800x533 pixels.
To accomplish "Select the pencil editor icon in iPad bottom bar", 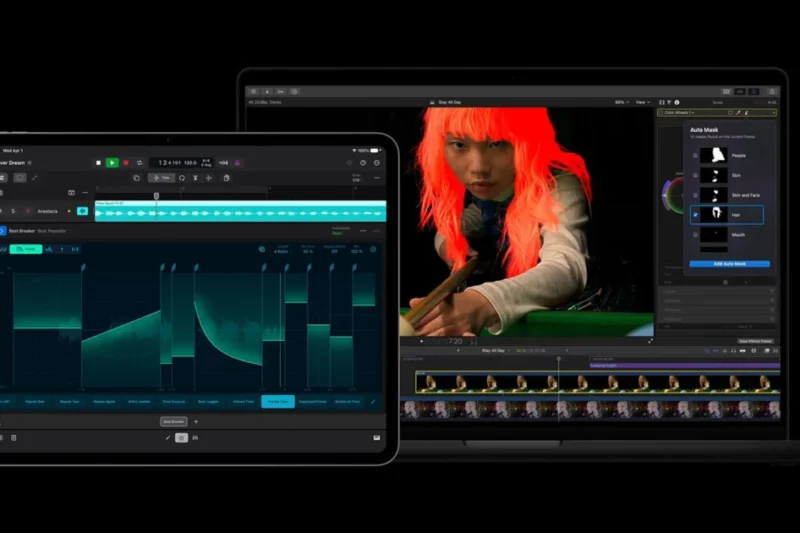I will click(x=167, y=438).
